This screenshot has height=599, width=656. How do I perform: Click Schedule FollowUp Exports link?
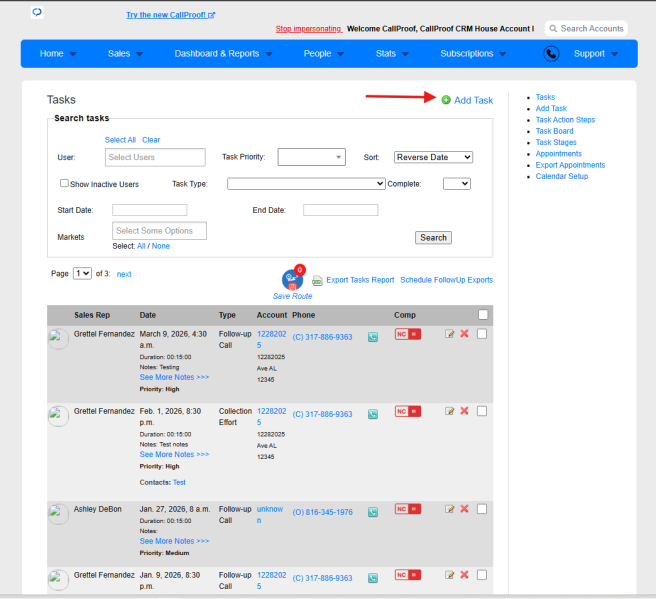point(446,280)
